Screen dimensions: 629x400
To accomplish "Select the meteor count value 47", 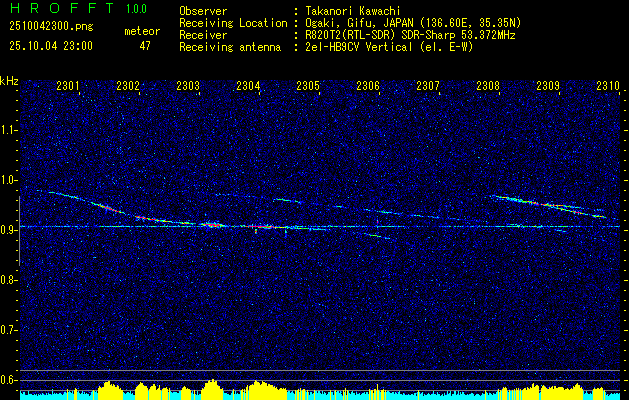I will tap(145, 46).
